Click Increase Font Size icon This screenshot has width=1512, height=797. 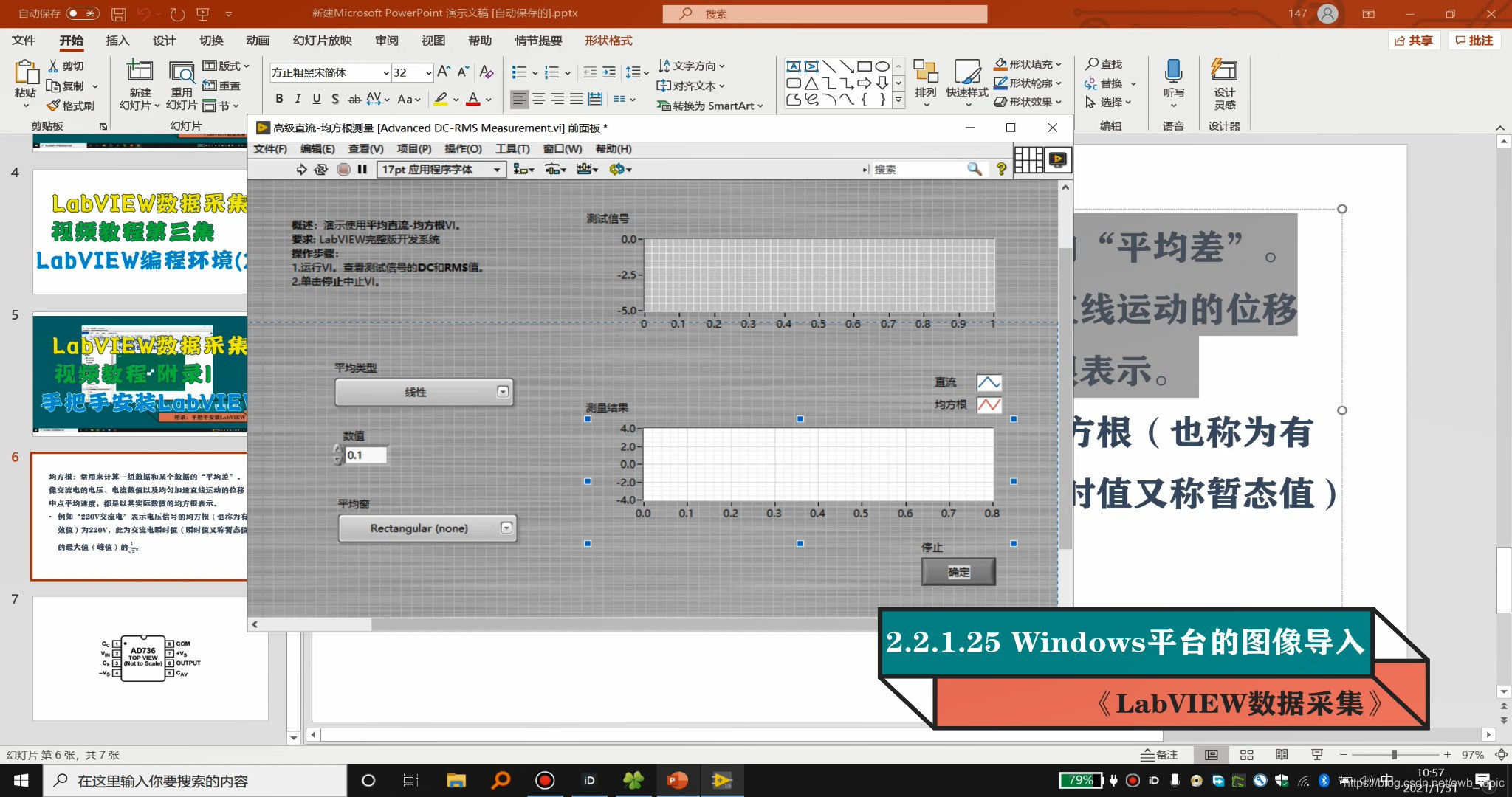(x=444, y=72)
